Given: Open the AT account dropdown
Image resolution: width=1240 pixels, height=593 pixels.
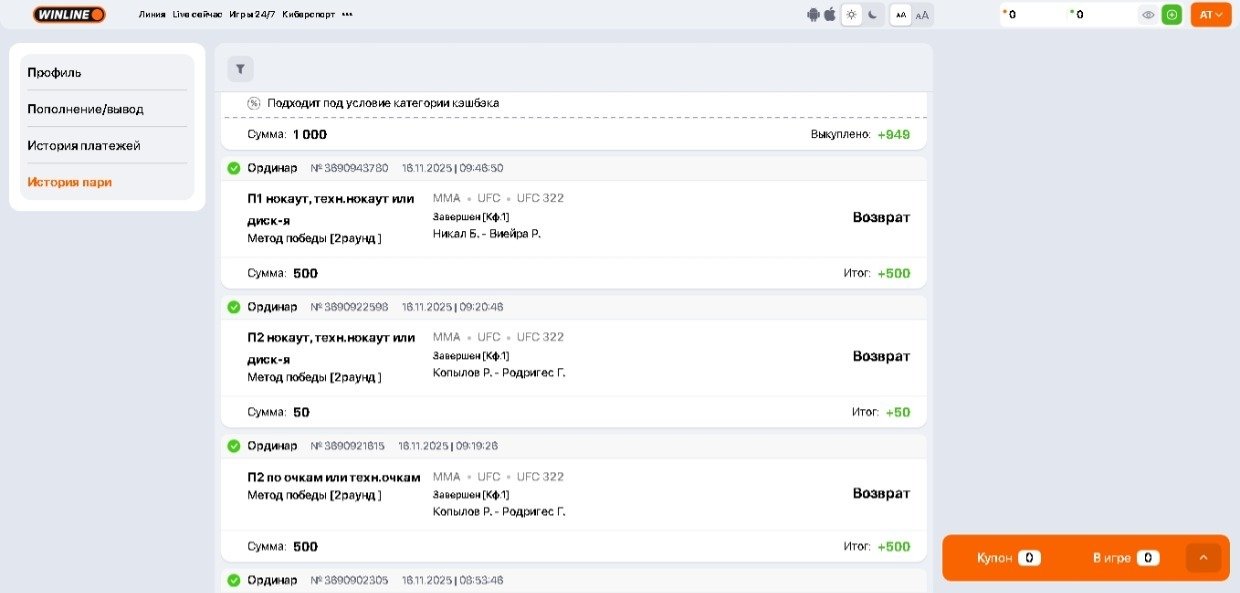Looking at the screenshot, I should click(1211, 14).
